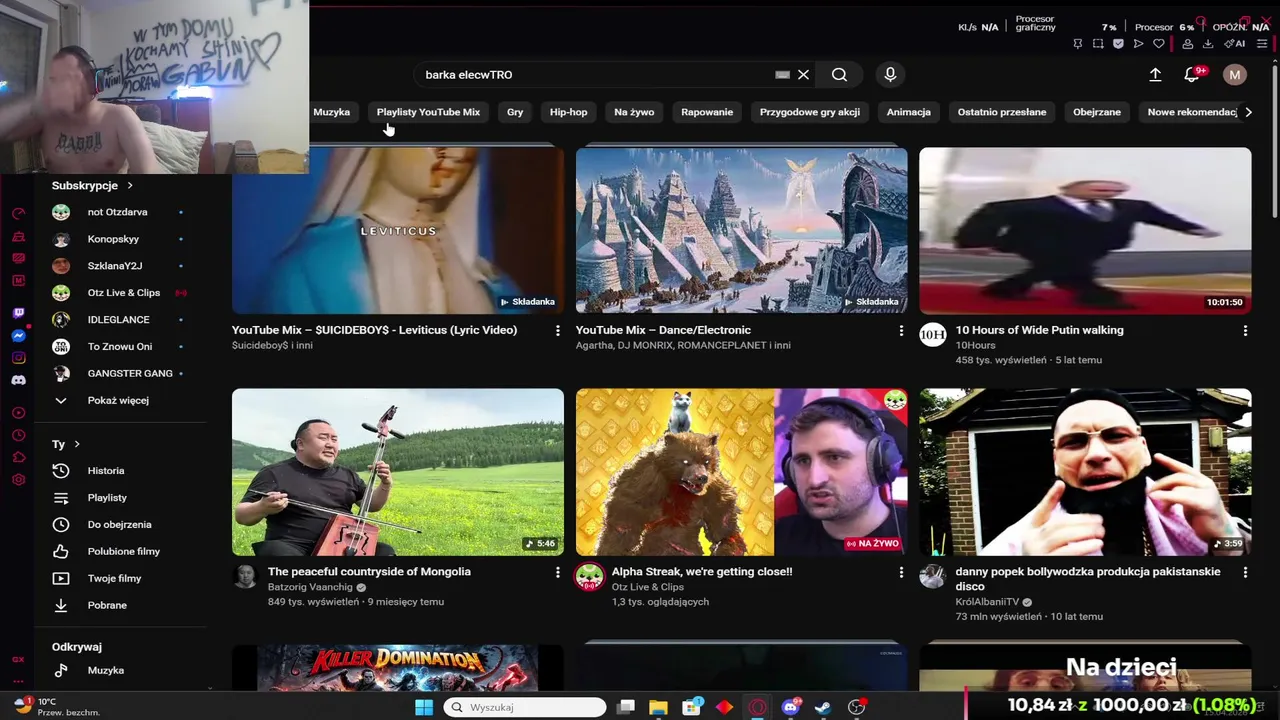Open Twoje filmy in the sidebar

pos(114,579)
